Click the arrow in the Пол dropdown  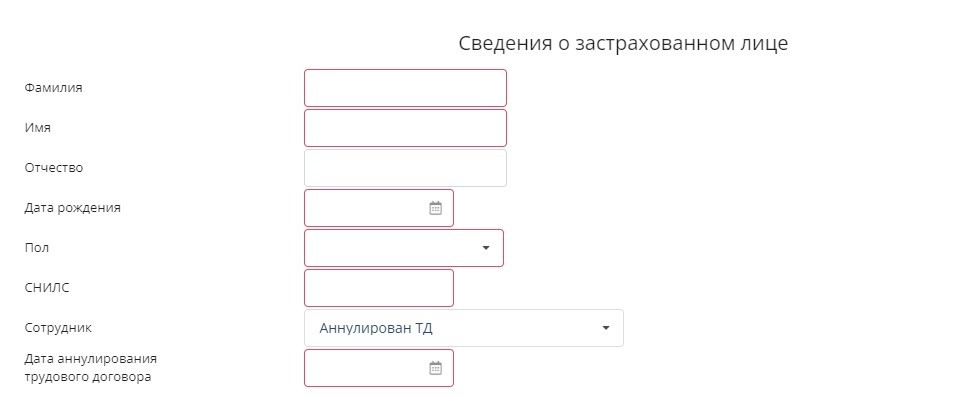[x=486, y=248]
